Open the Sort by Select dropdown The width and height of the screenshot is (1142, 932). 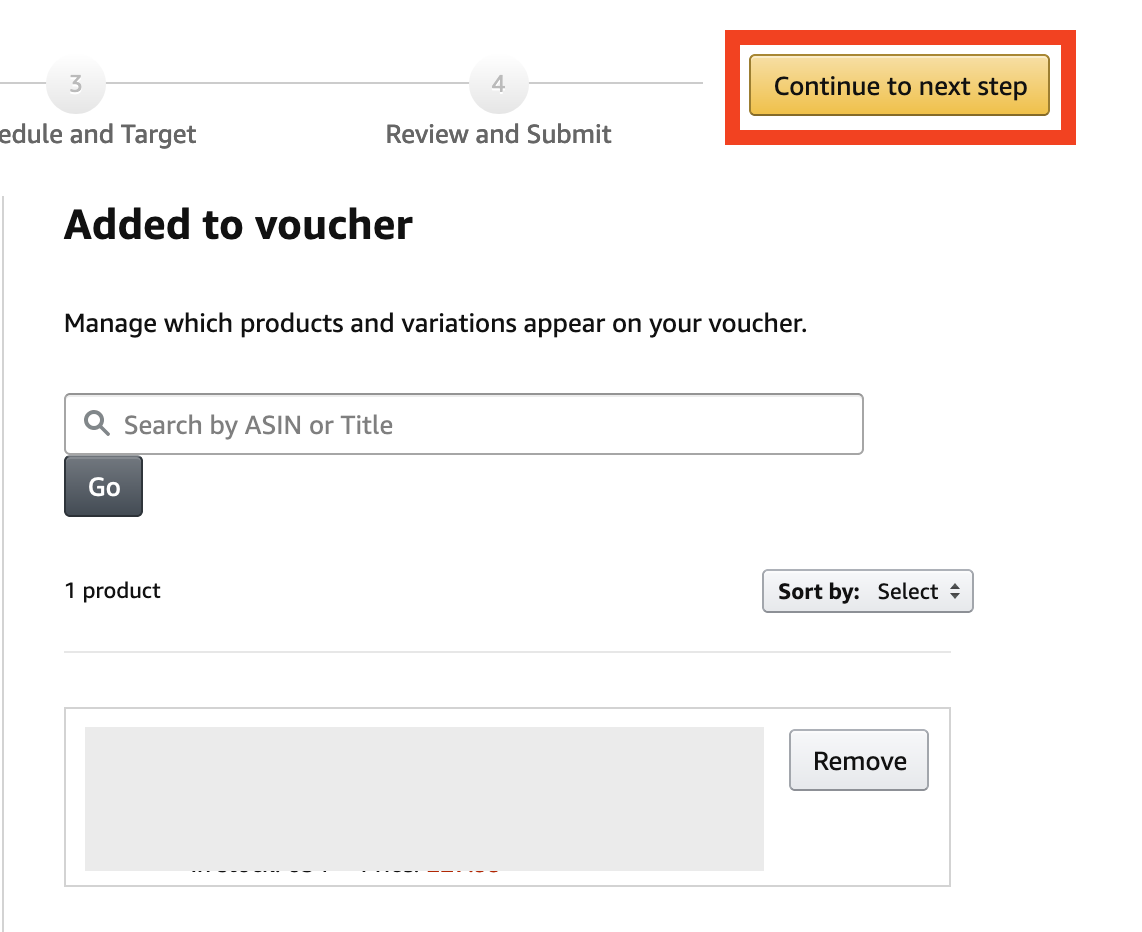867,591
